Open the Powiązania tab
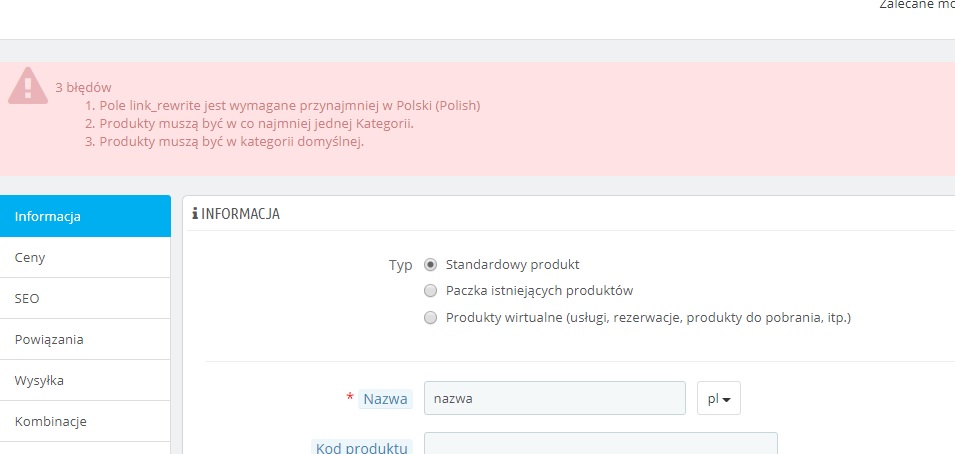955x454 pixels. coord(85,339)
